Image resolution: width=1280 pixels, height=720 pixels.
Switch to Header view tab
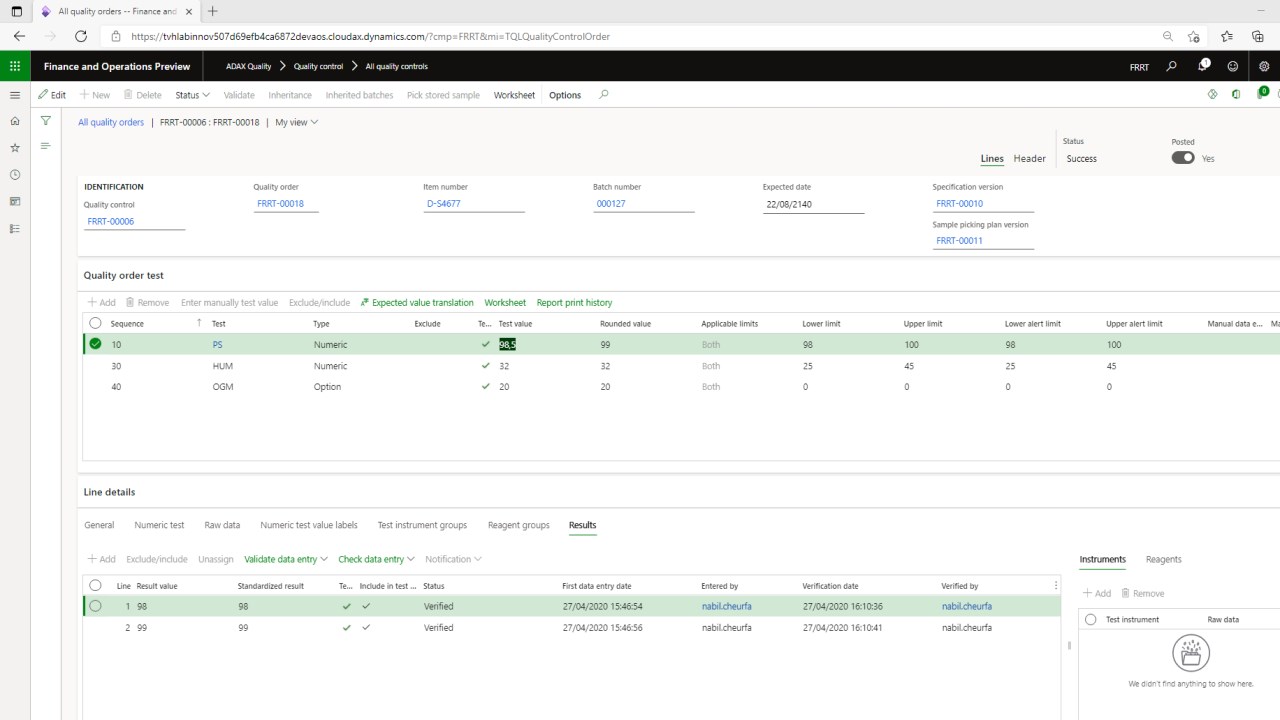coord(1029,158)
